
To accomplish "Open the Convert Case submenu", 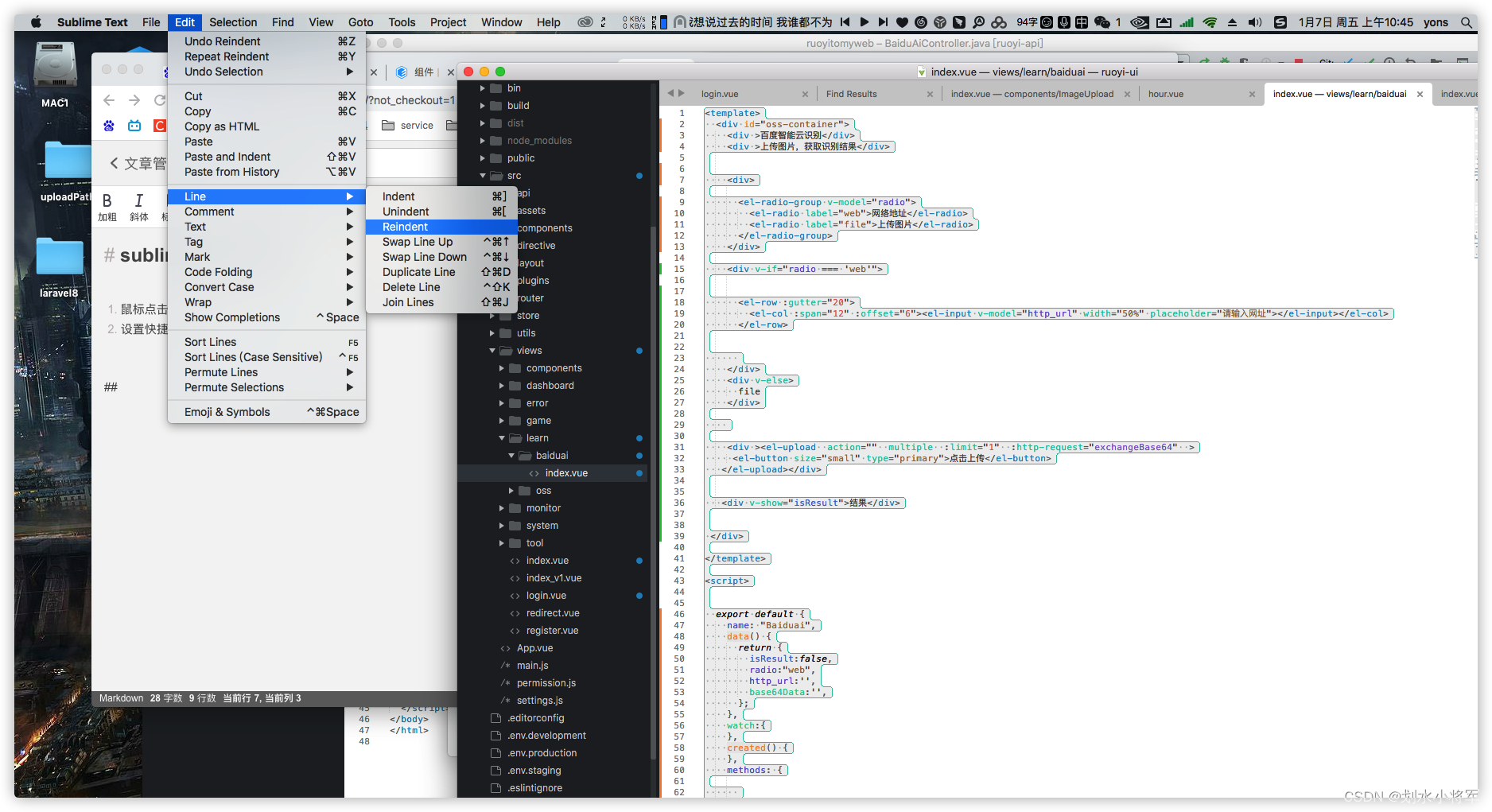I will pyautogui.click(x=266, y=287).
